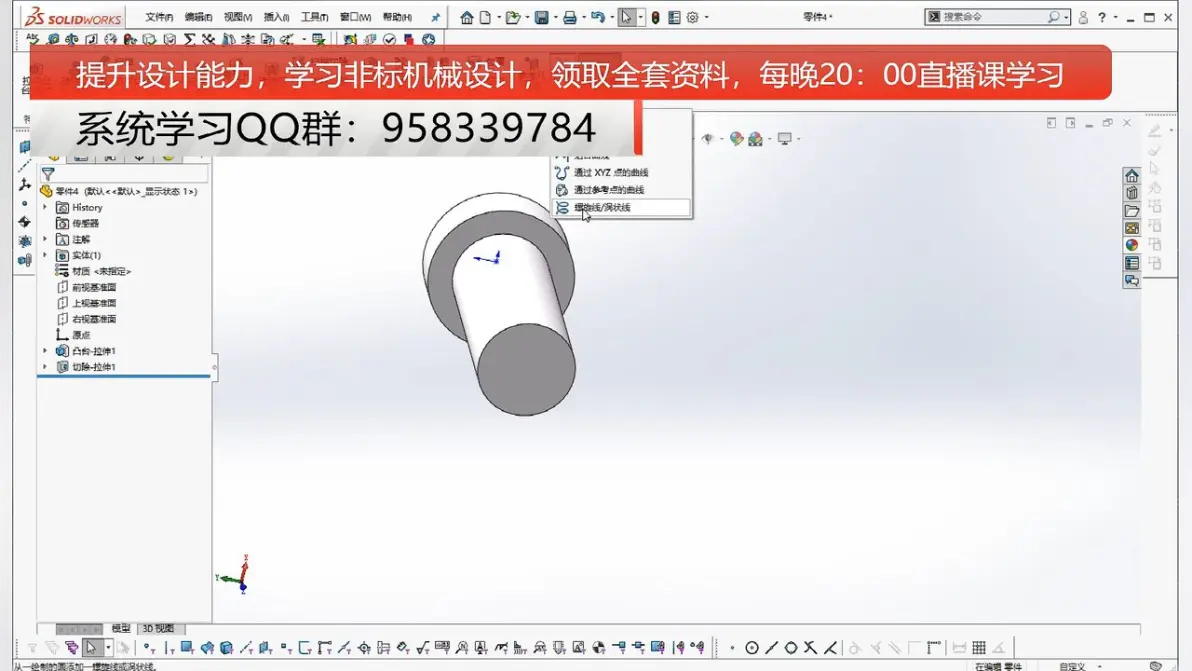Expand the History node in the feature tree
Screen dimensions: 1192x671
(x=45, y=207)
